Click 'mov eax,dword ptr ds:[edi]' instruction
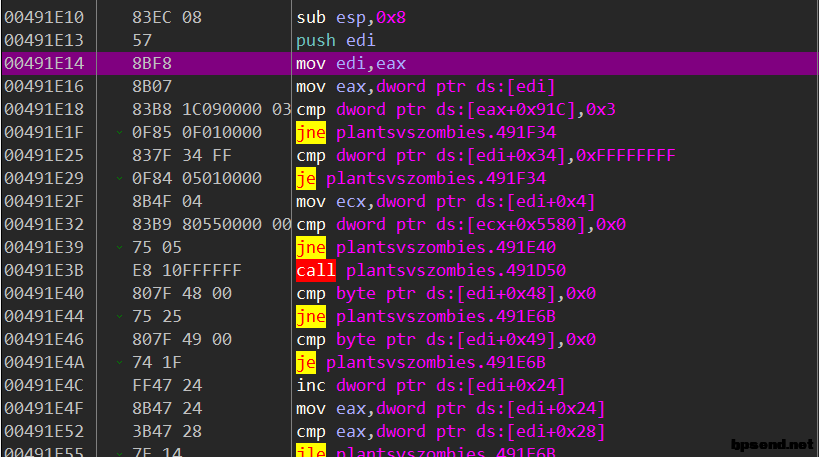 pos(426,86)
